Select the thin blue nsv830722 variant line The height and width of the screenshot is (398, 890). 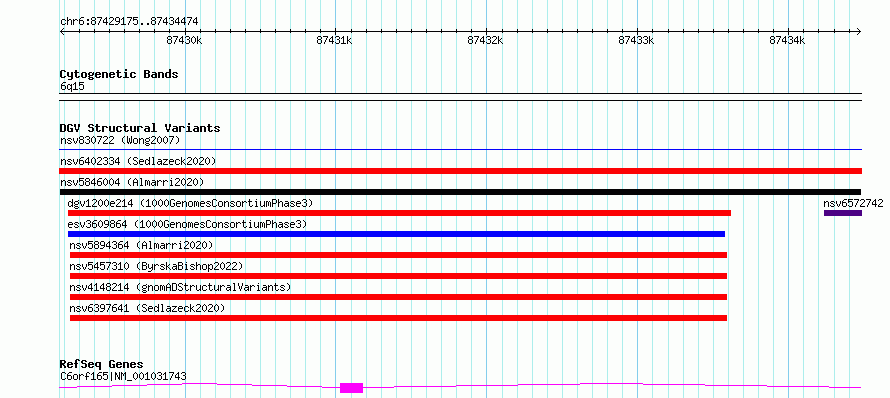[460, 150]
